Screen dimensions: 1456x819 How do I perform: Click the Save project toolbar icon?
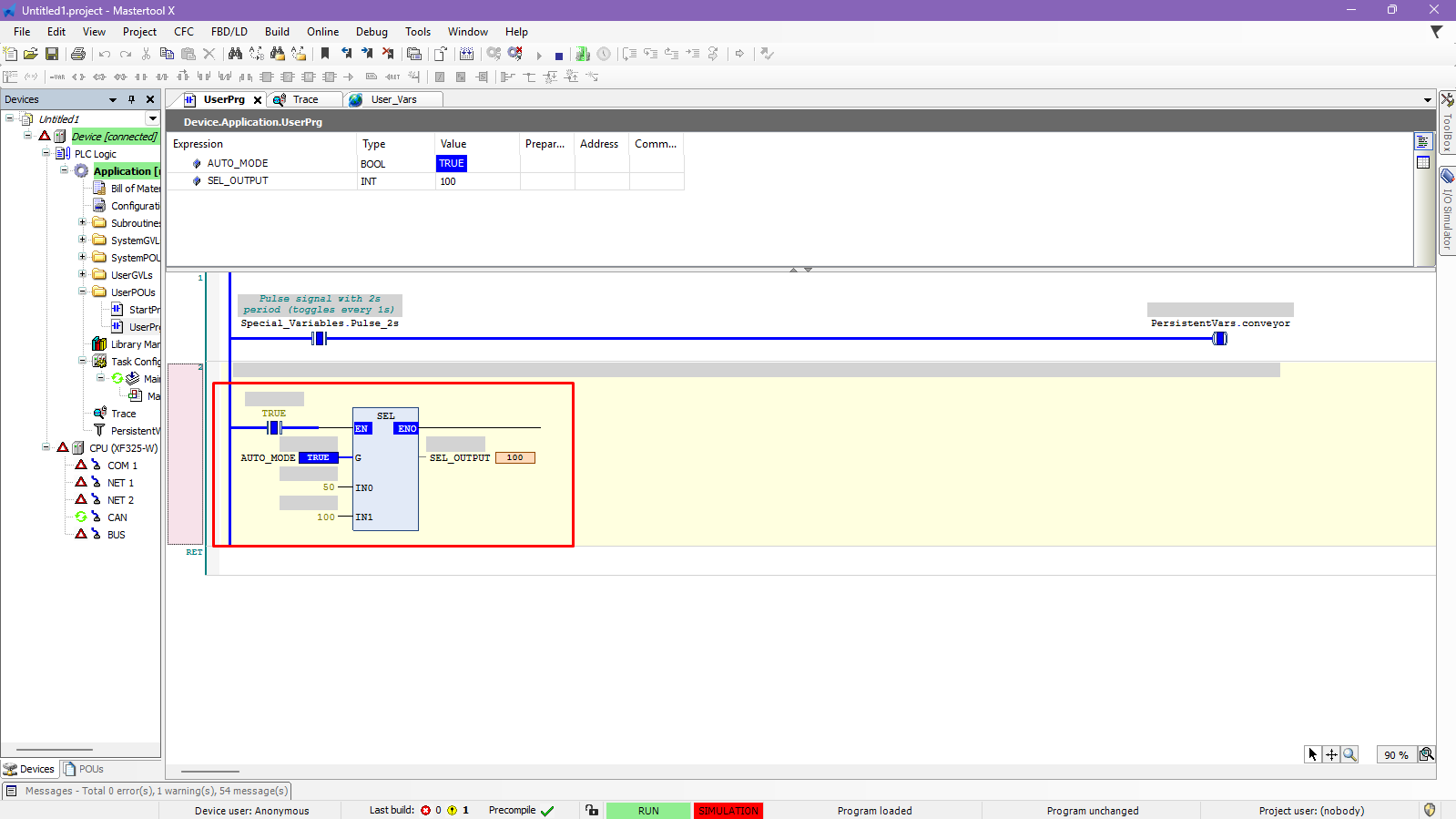(x=52, y=55)
